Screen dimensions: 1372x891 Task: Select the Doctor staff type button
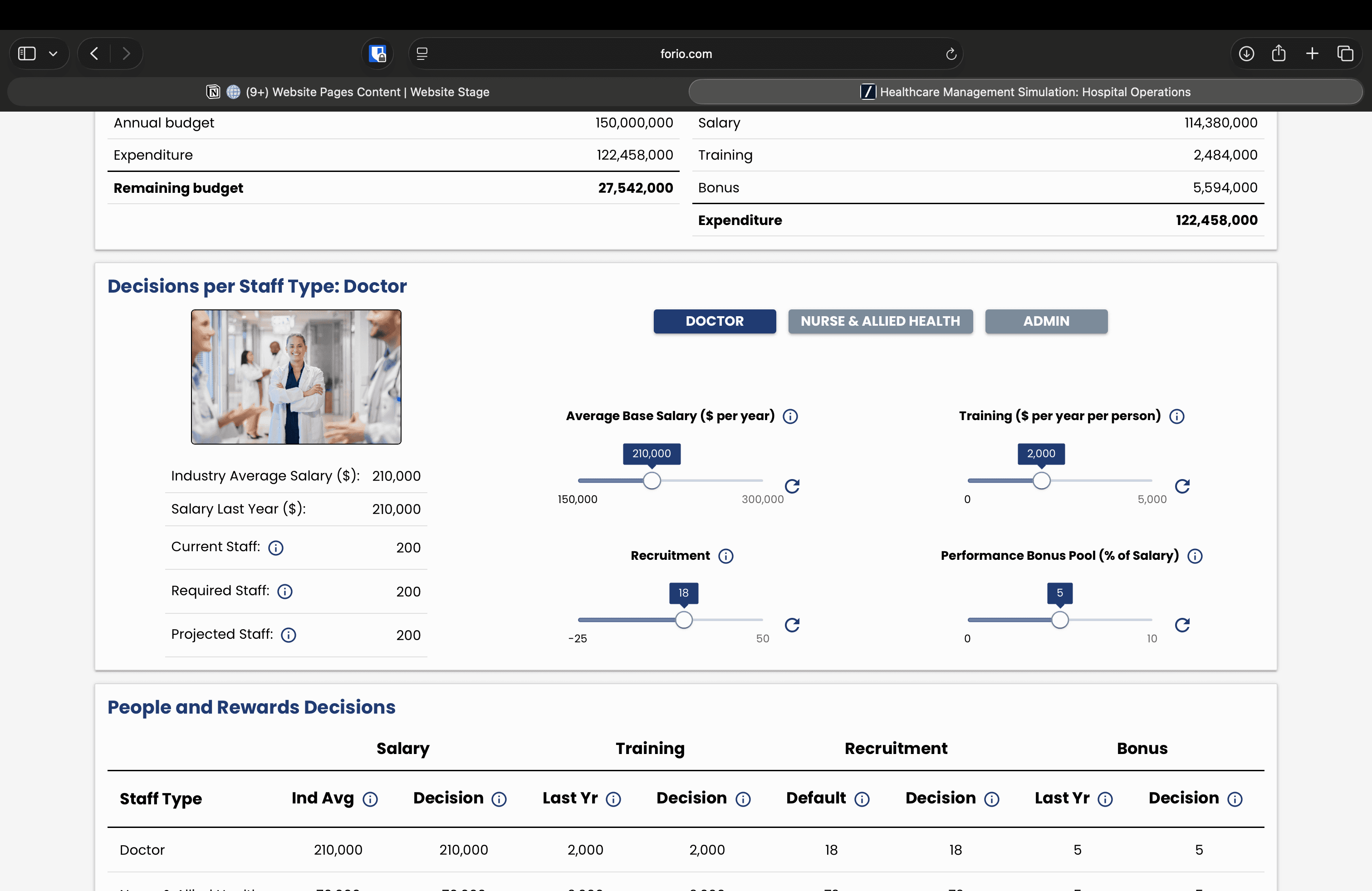tap(714, 321)
